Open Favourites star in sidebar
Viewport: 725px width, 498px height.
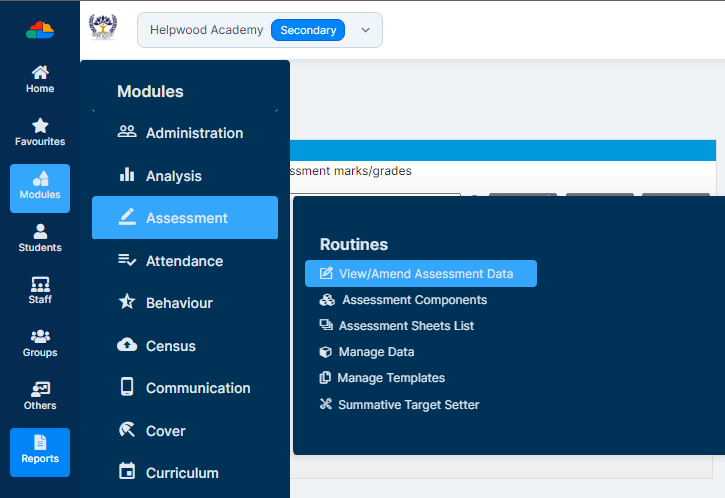coord(40,132)
